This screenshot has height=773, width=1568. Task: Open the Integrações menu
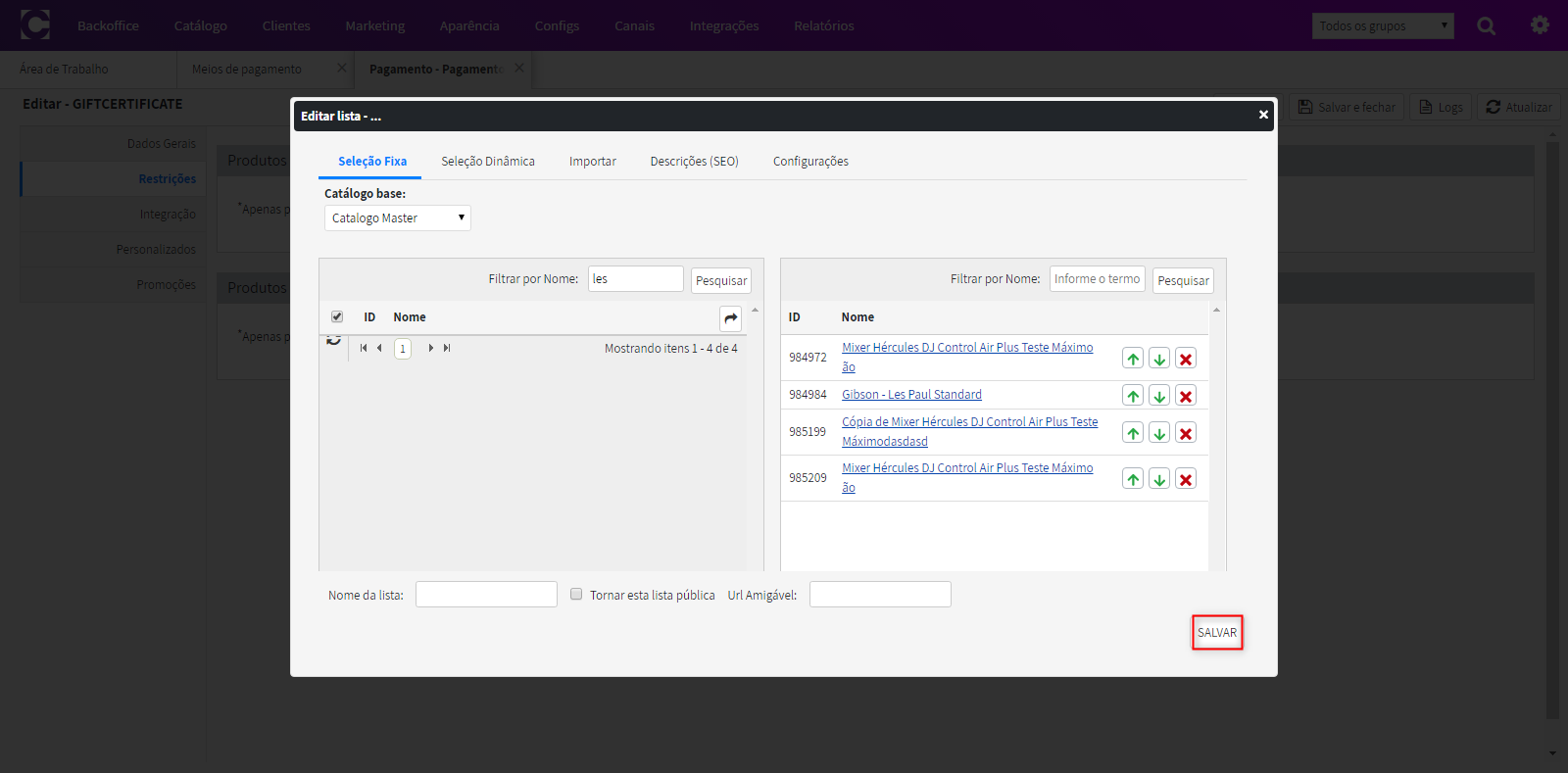point(724,25)
